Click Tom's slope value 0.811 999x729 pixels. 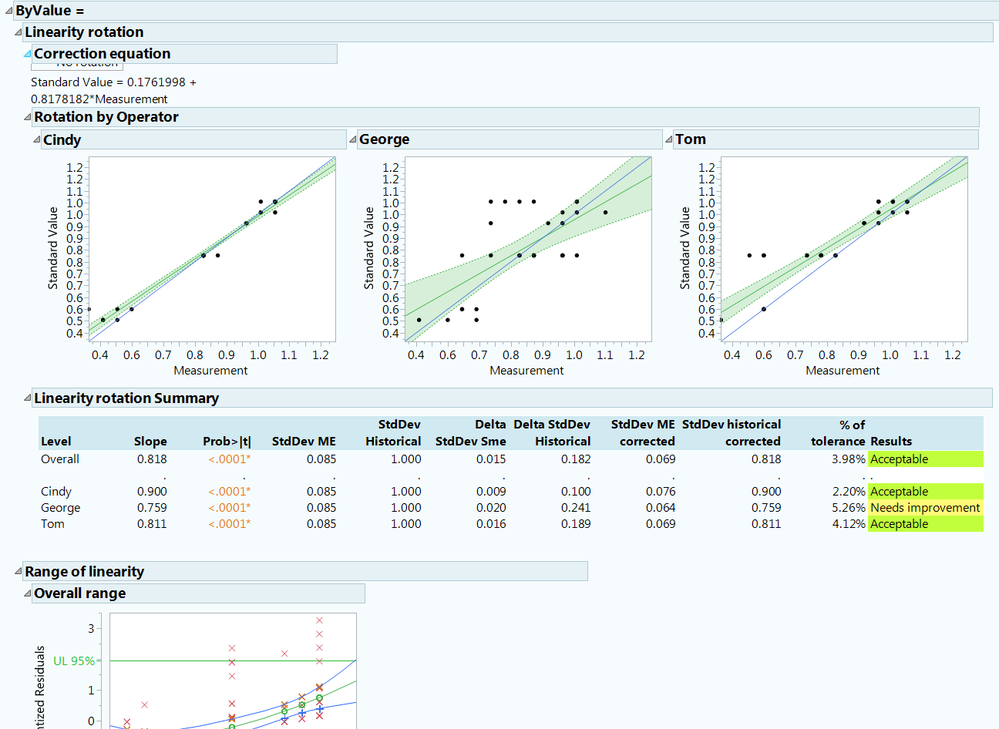pyautogui.click(x=152, y=524)
